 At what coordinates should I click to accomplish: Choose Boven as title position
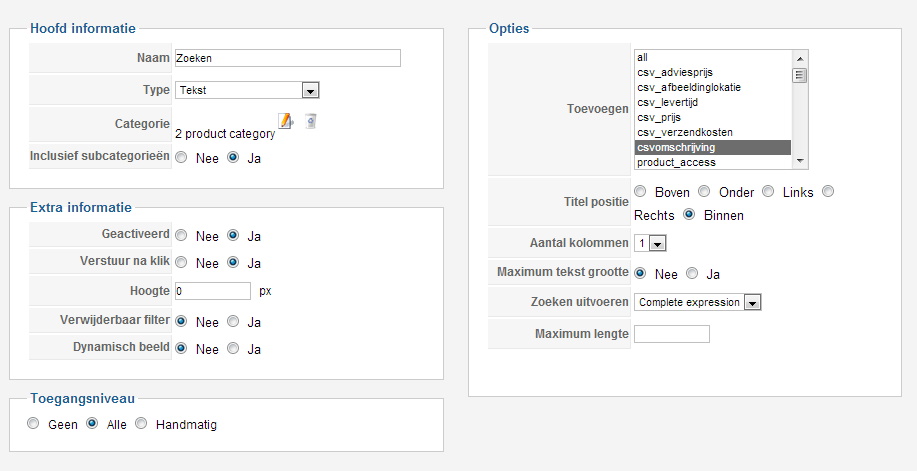pos(640,191)
